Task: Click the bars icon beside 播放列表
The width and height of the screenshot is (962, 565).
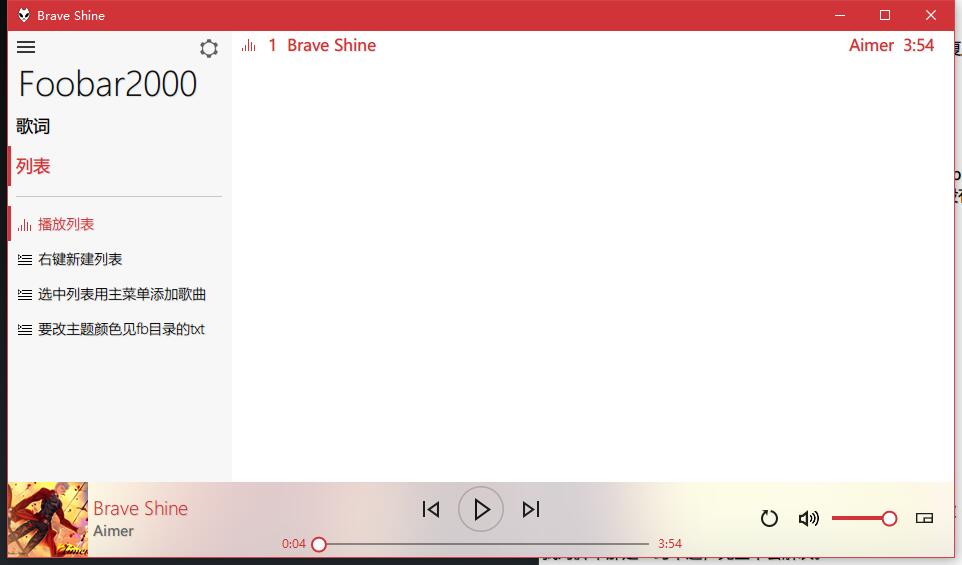Action: [25, 225]
